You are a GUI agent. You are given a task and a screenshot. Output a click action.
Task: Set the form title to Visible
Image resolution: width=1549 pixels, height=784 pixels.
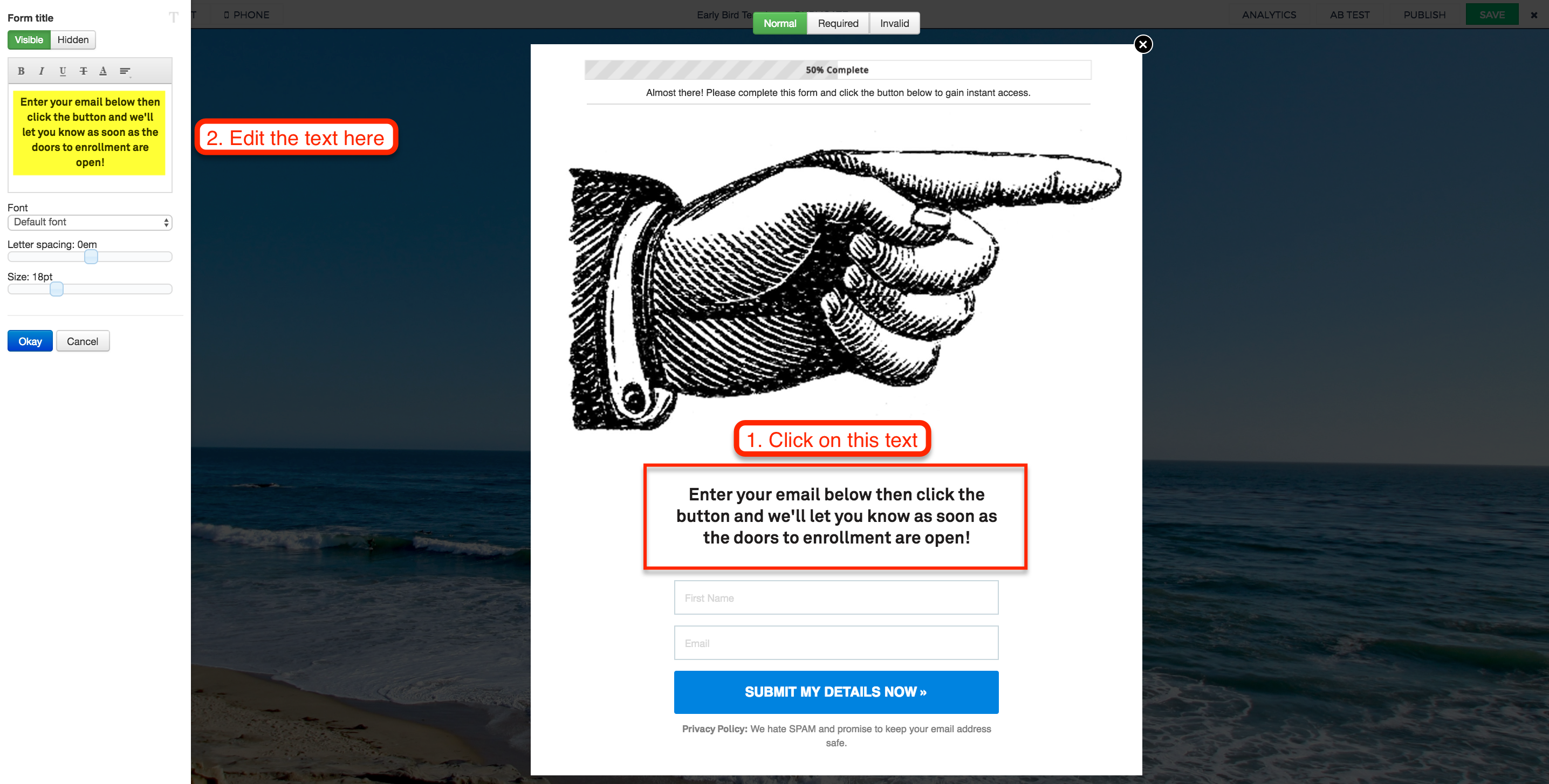click(x=29, y=40)
